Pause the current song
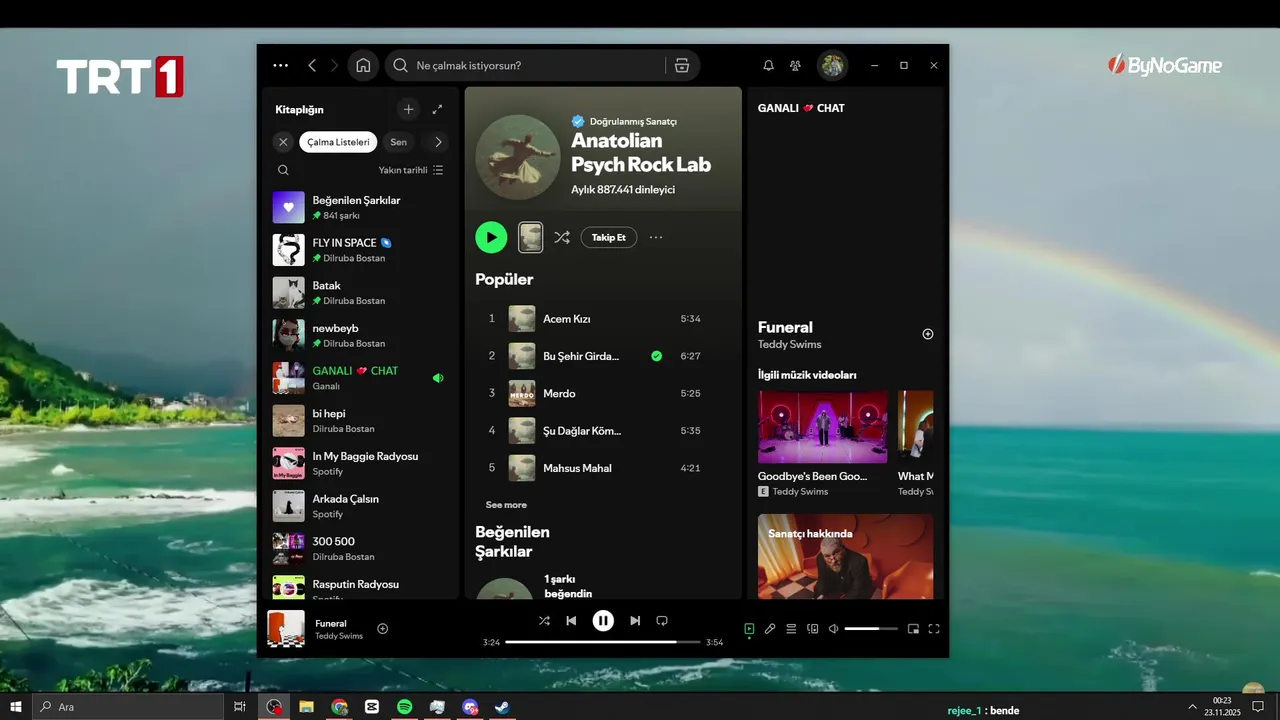Screen dimensions: 1280x720 click(x=603, y=621)
